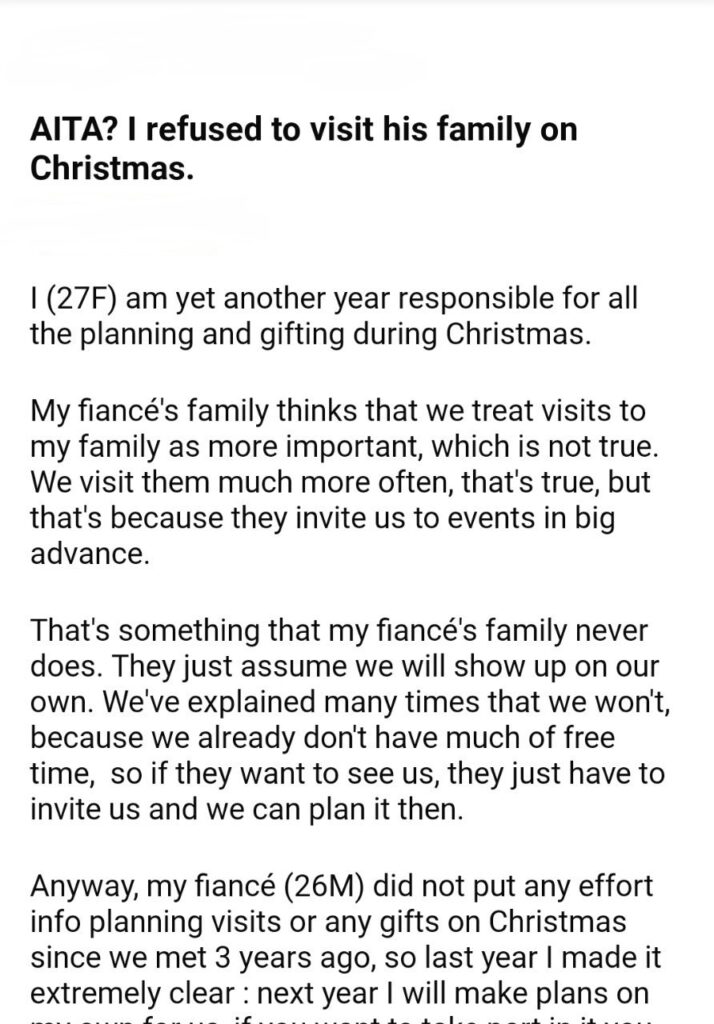The image size is (714, 1024).
Task: Click the bold word "Christmas." in the title
Action: click(x=110, y=167)
